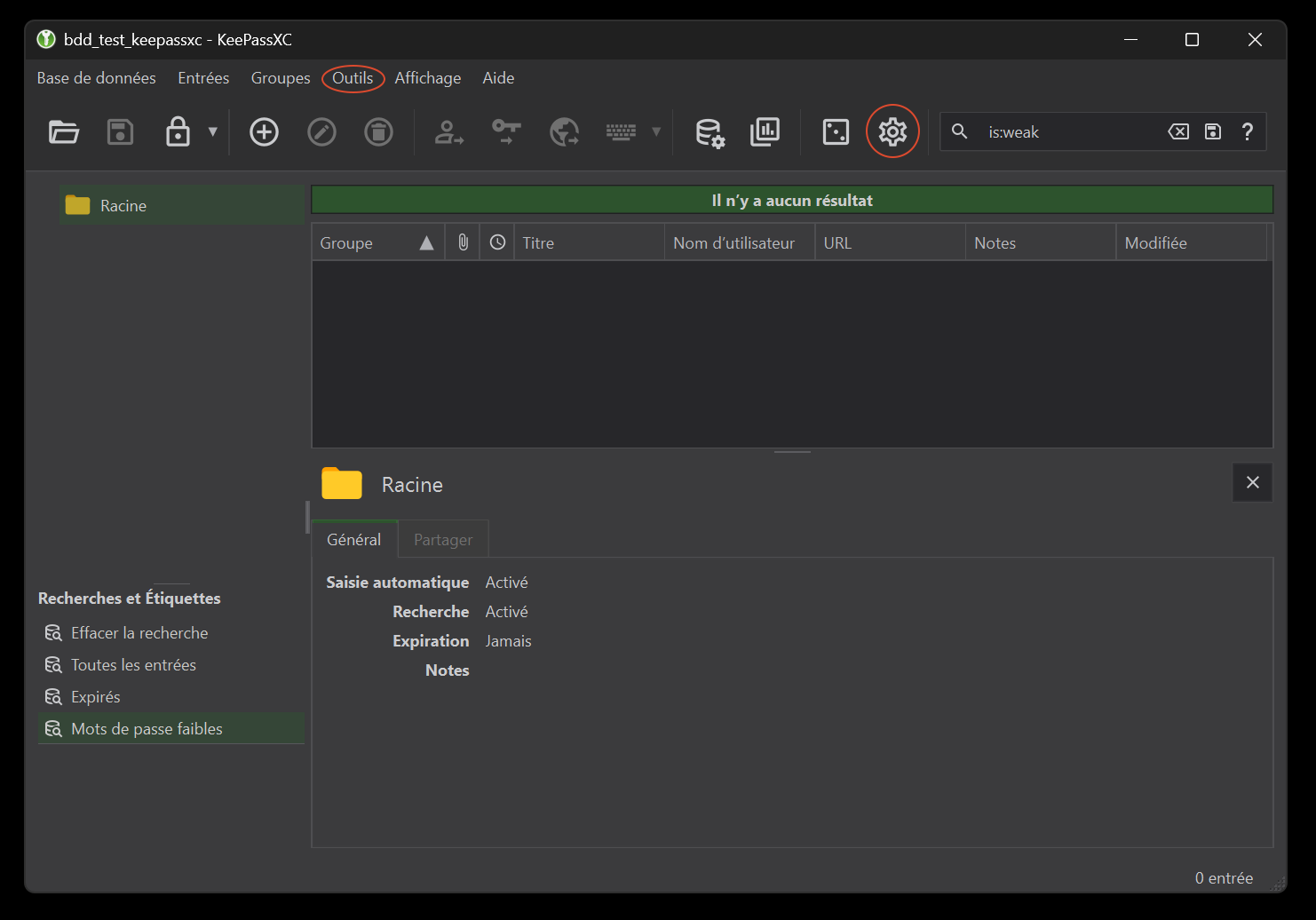The height and width of the screenshot is (920, 1316).
Task: Switch to the Partager tab
Action: coord(443,540)
